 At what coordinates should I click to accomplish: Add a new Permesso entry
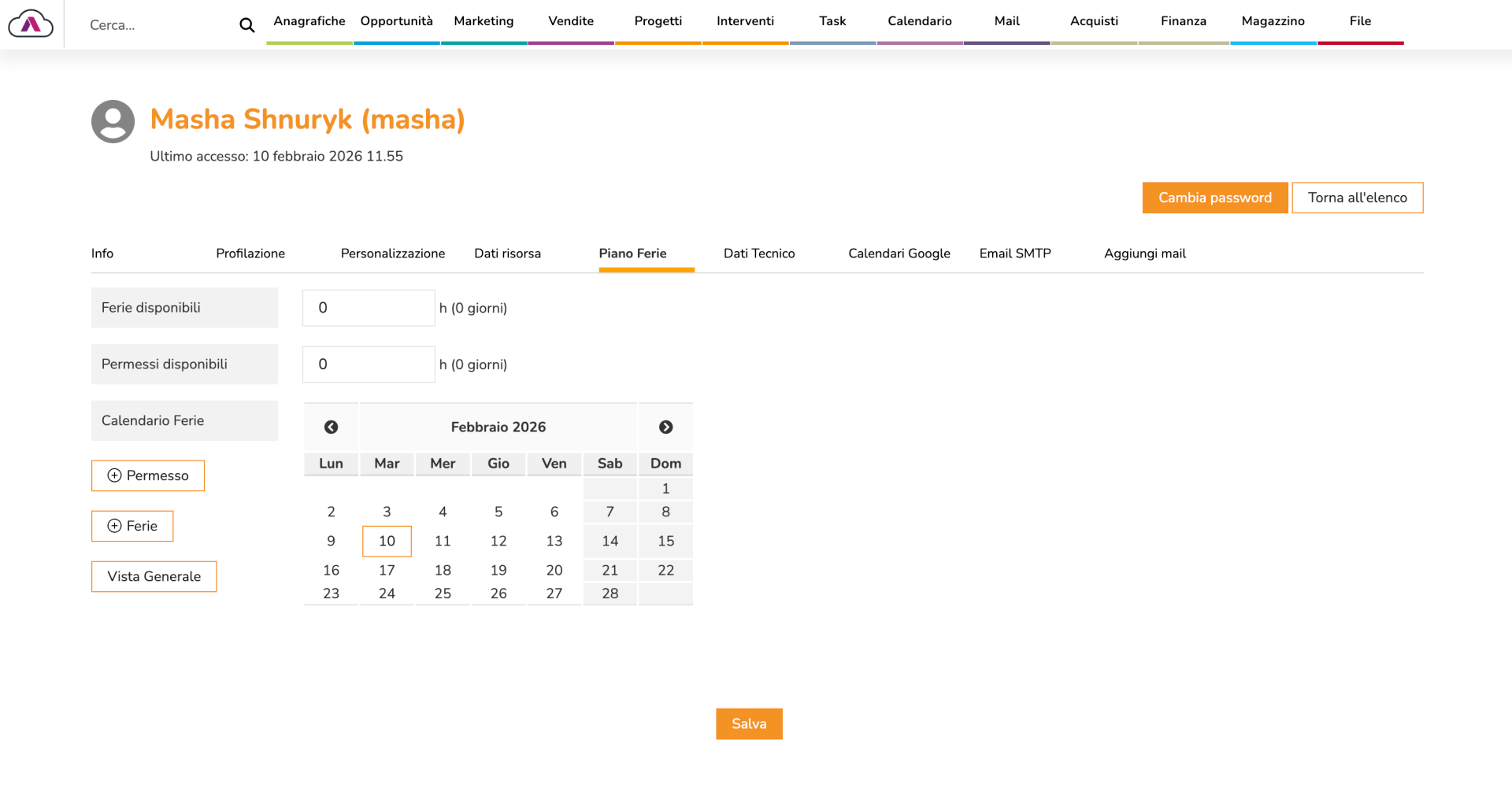148,475
